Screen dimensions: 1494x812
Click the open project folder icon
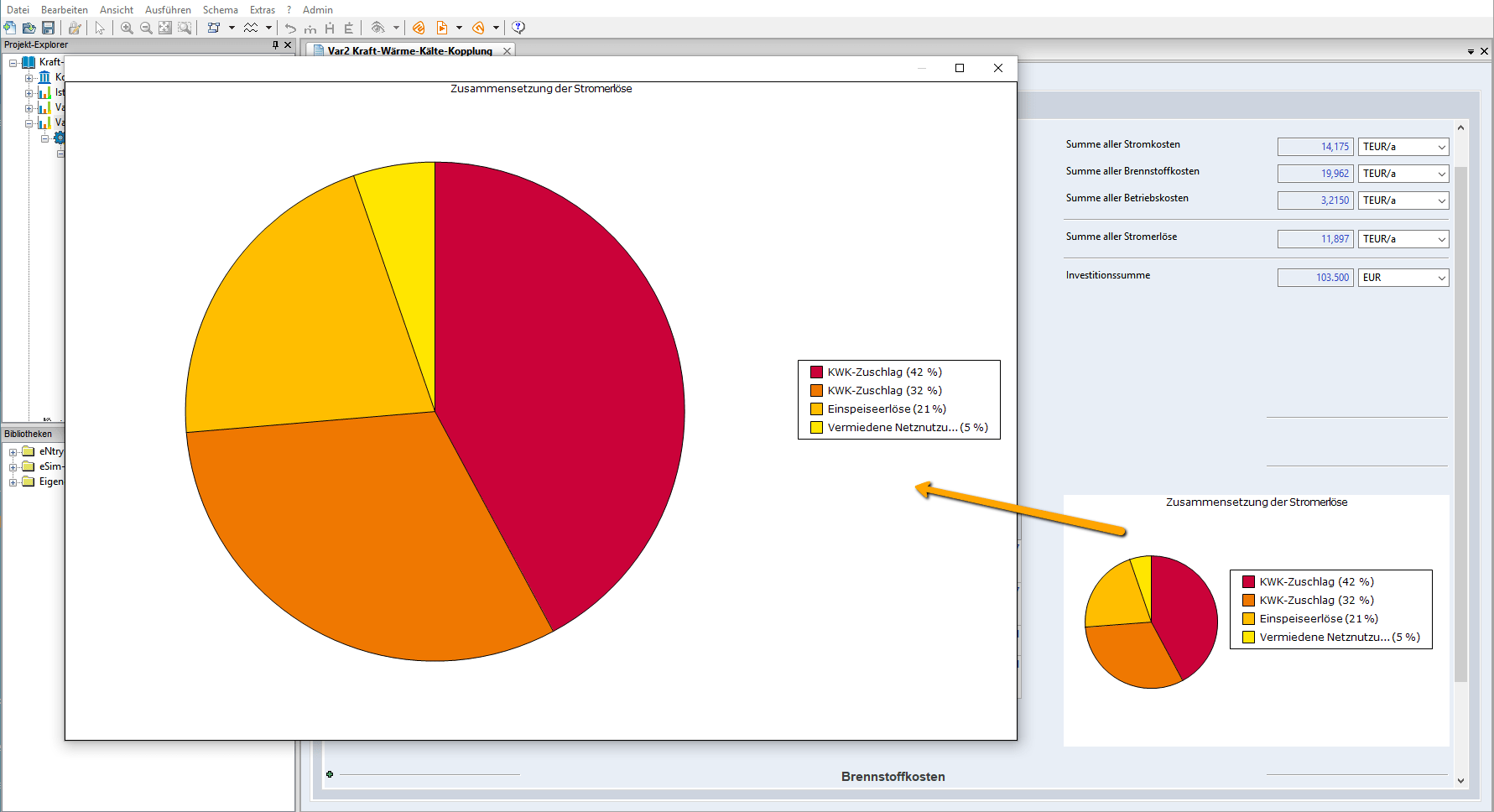coord(29,28)
